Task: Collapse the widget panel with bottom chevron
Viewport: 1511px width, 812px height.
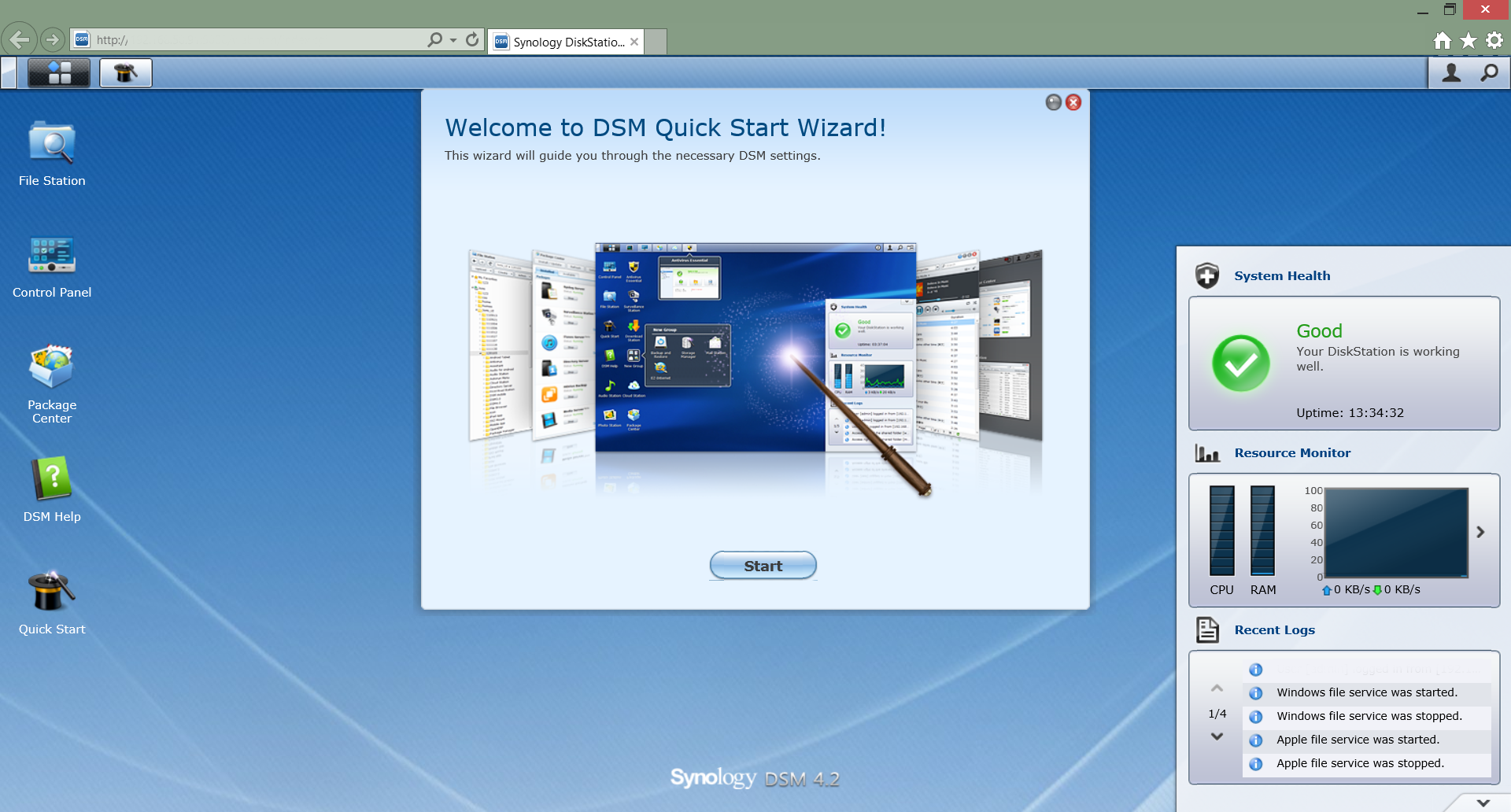Action: [x=1483, y=803]
